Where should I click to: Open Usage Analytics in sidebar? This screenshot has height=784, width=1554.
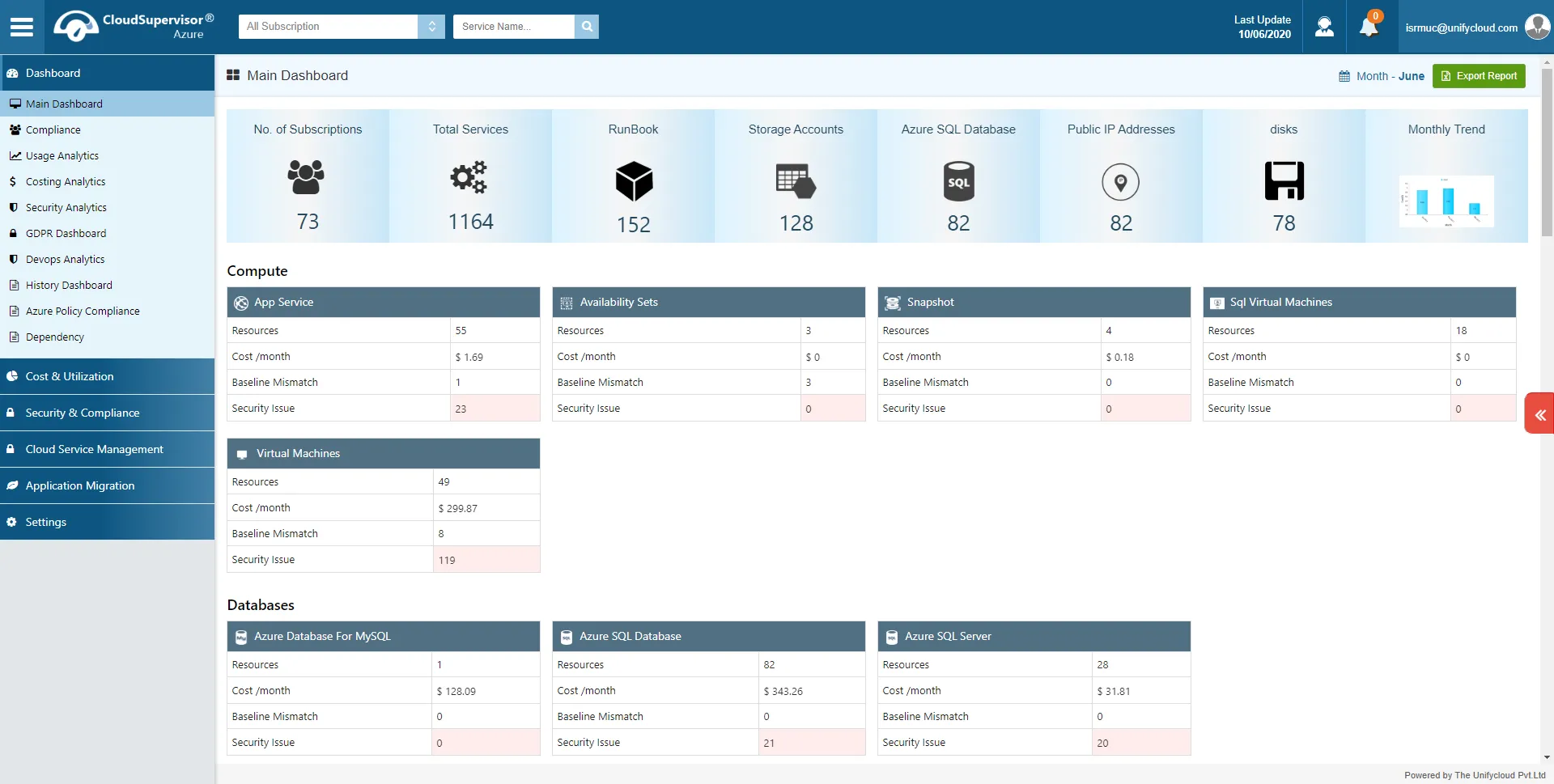62,156
